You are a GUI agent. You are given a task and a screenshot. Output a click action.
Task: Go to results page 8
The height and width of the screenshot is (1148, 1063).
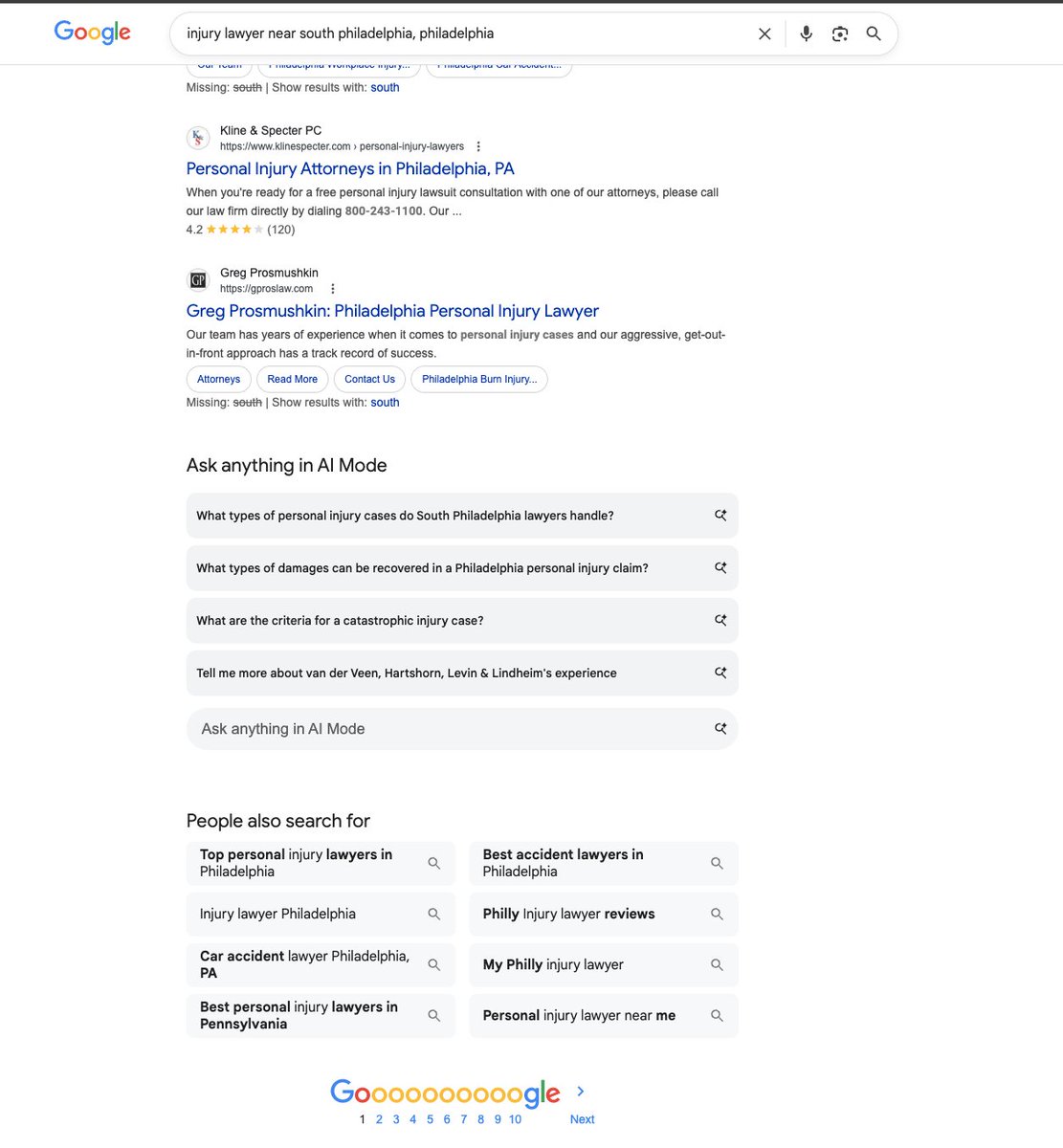(480, 1119)
